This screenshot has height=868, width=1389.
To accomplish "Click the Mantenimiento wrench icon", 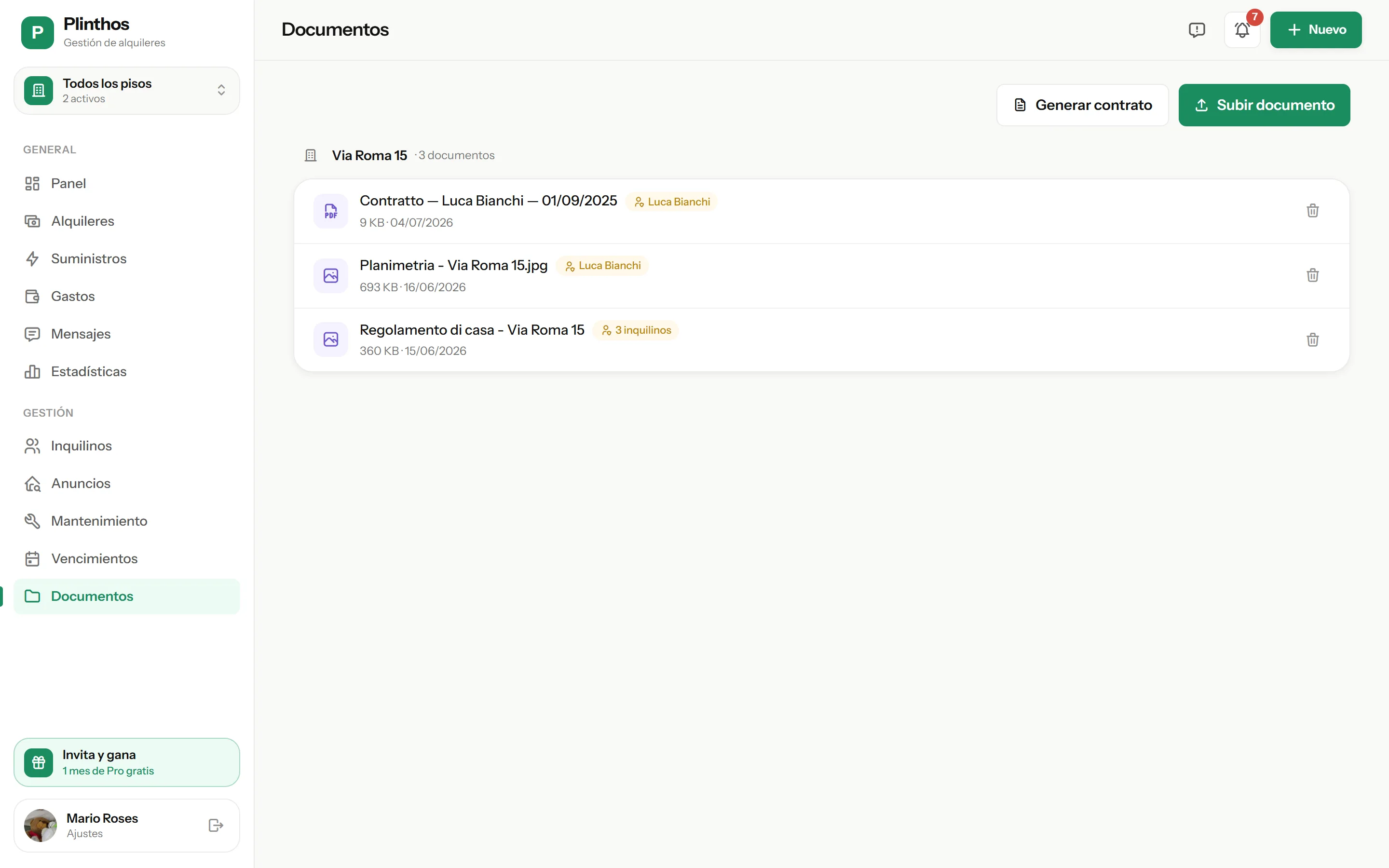I will pos(32,521).
